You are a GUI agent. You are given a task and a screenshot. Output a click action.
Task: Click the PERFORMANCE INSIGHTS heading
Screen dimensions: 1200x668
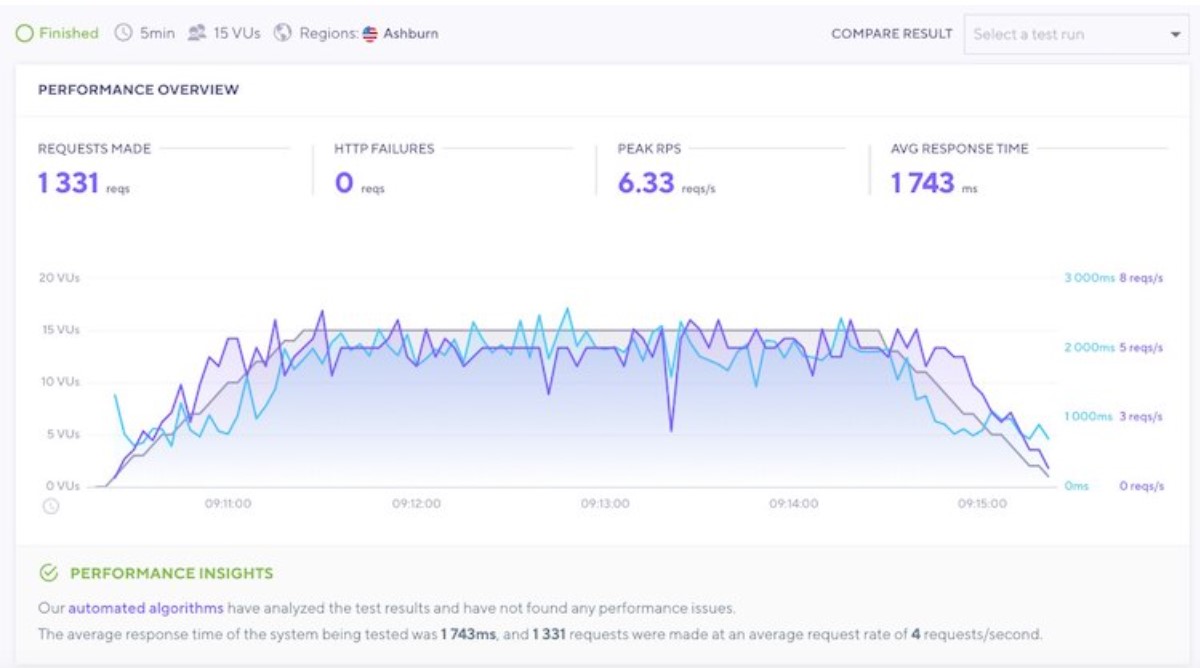171,573
